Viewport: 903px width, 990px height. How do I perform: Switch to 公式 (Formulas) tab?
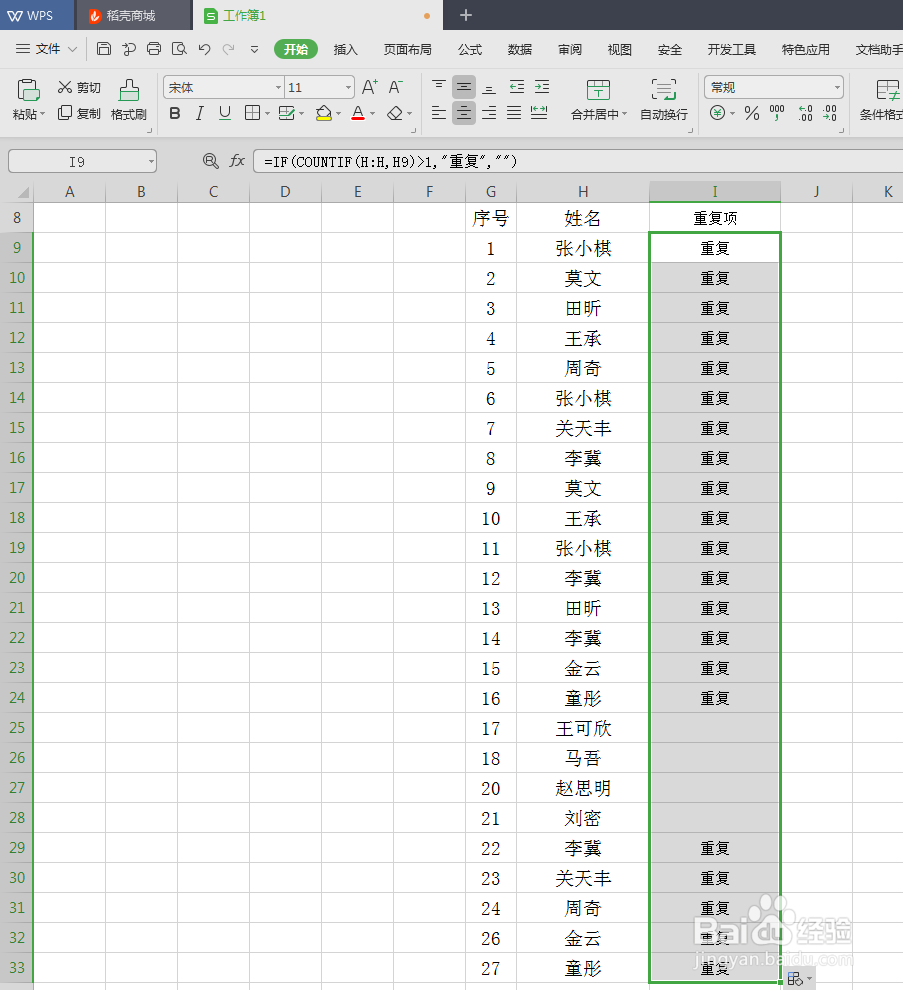pyautogui.click(x=470, y=49)
